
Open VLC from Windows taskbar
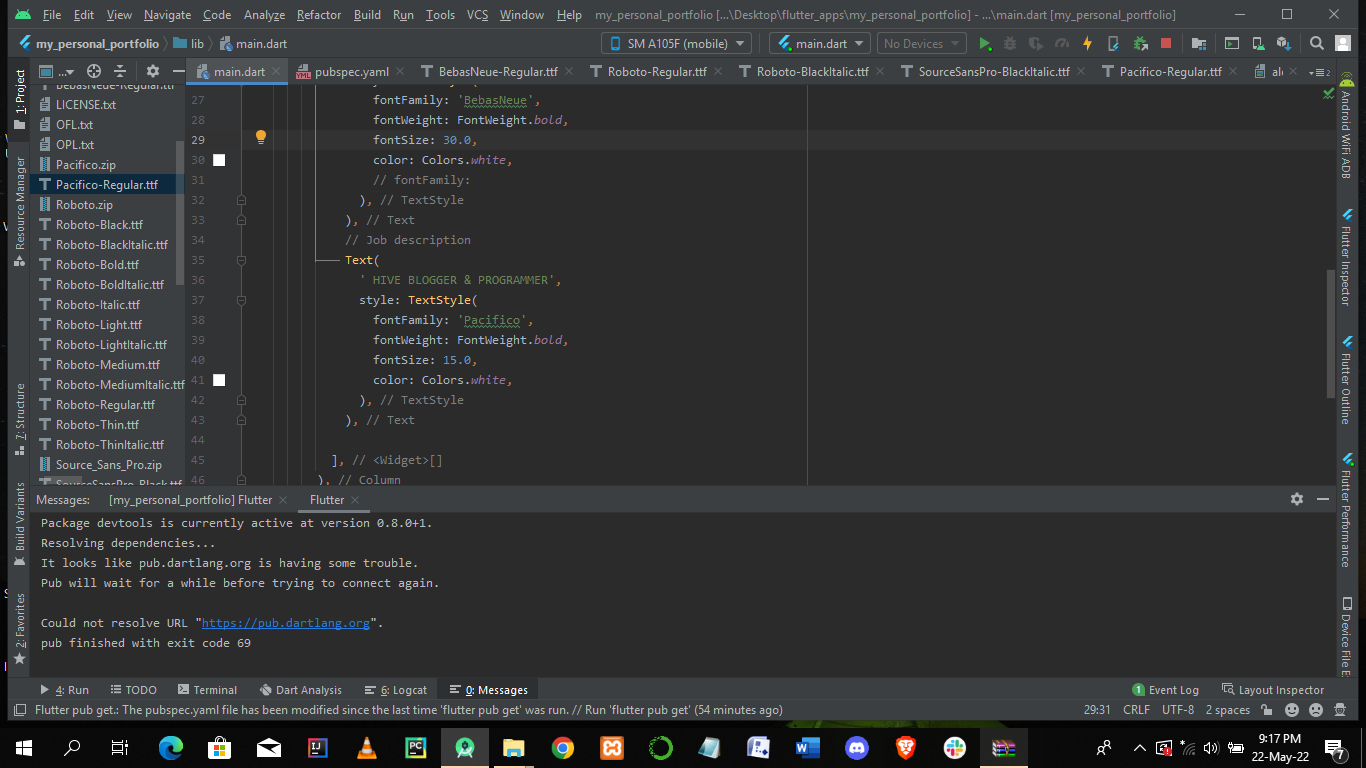coord(367,747)
